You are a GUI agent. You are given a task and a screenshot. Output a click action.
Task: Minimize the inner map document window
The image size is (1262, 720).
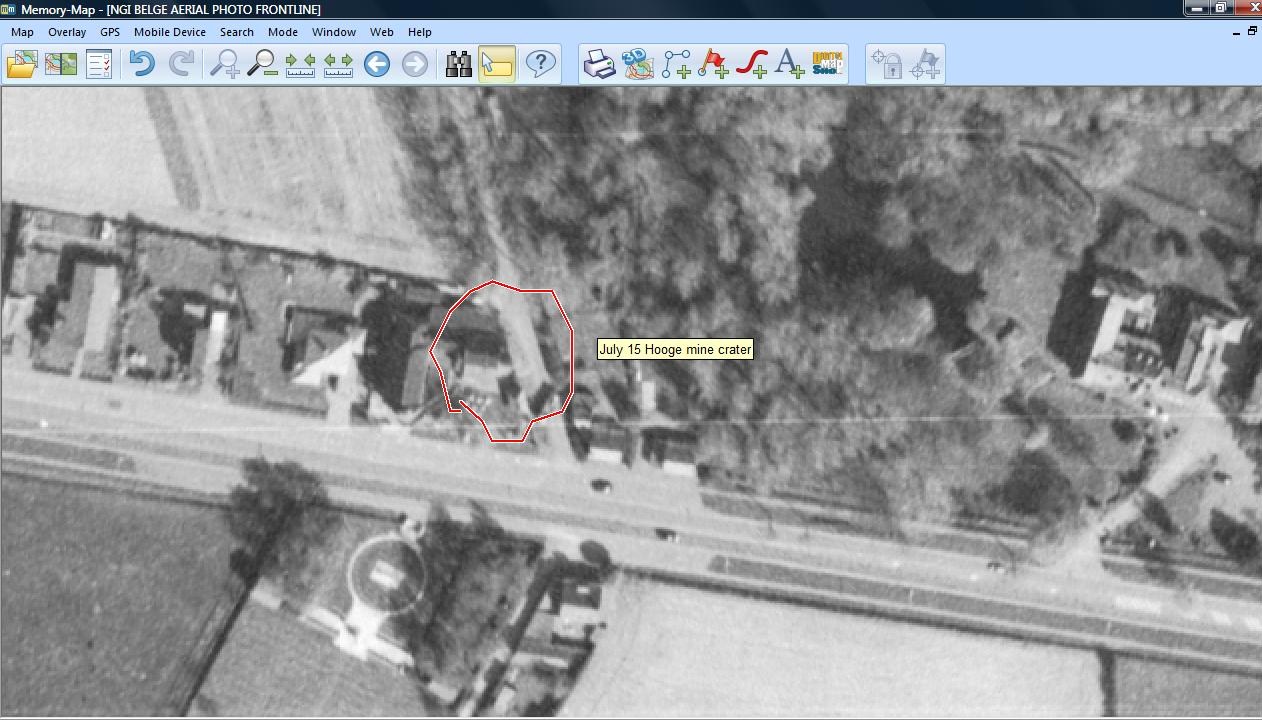[1237, 32]
